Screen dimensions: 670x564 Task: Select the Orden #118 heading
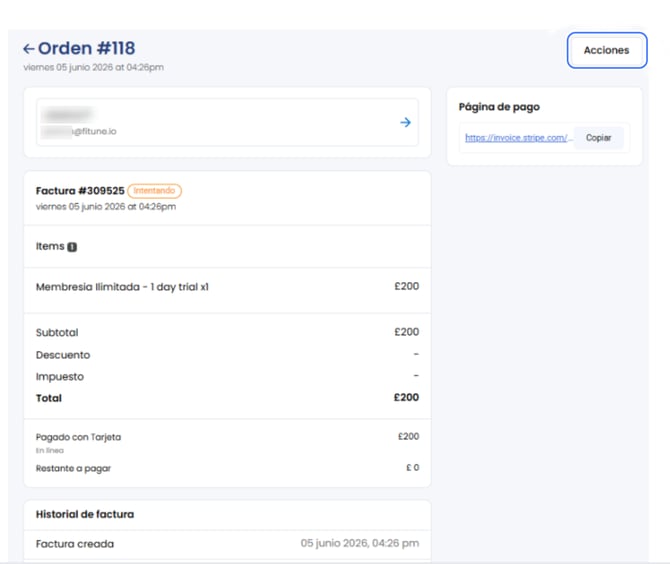[x=87, y=48]
